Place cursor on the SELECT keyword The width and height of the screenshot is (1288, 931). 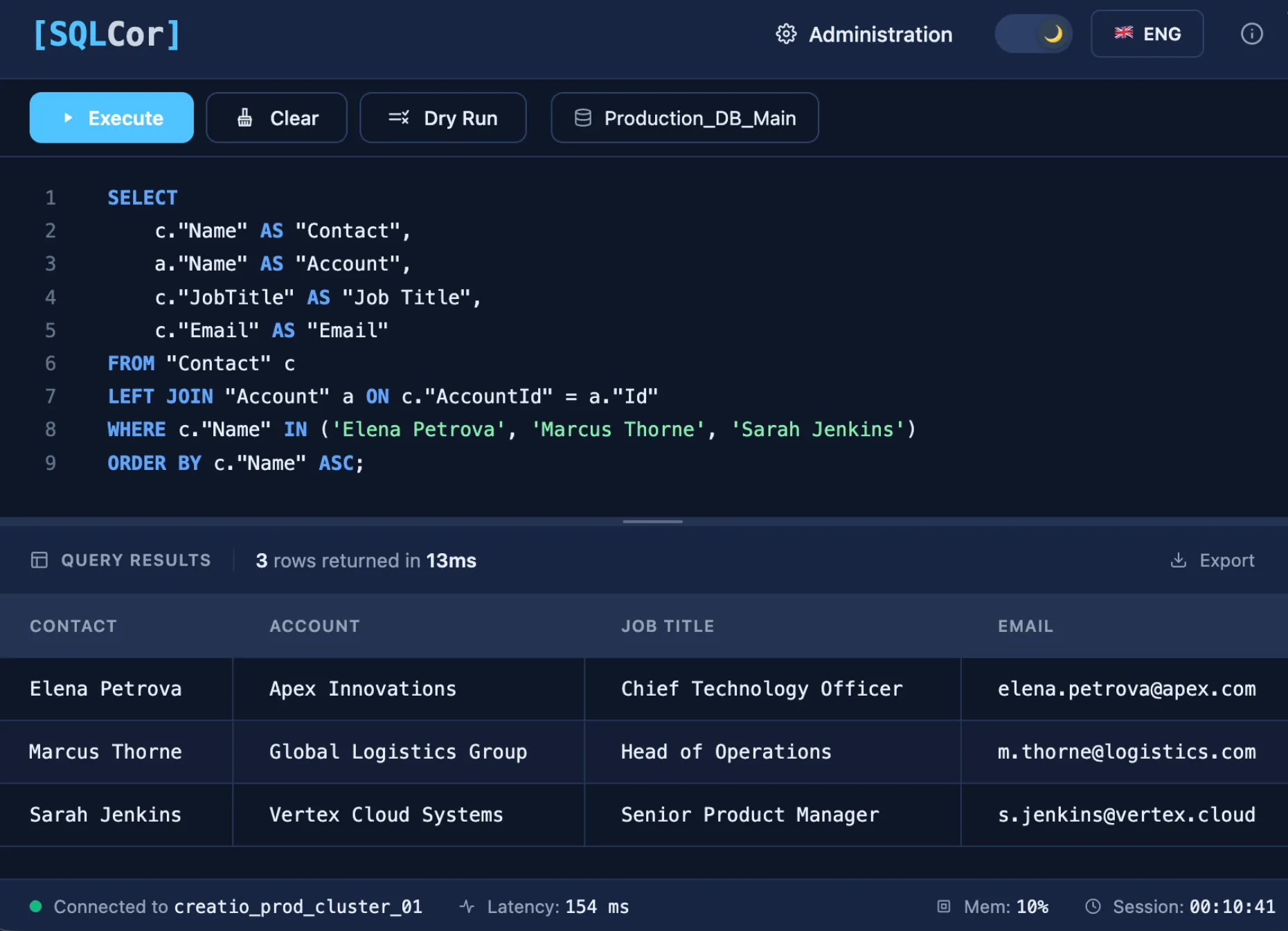click(x=143, y=198)
